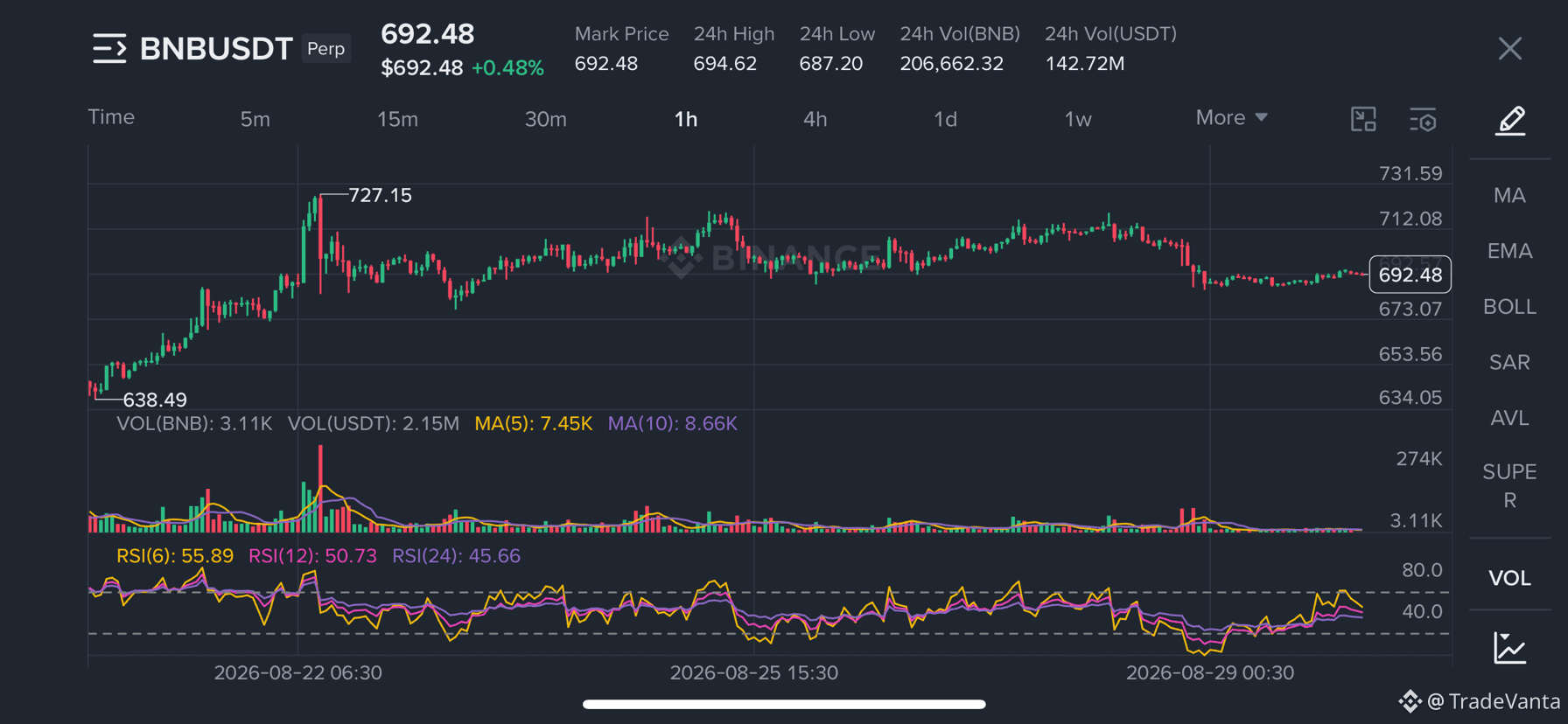Click the RSI(12): 50.73 legend

(312, 556)
